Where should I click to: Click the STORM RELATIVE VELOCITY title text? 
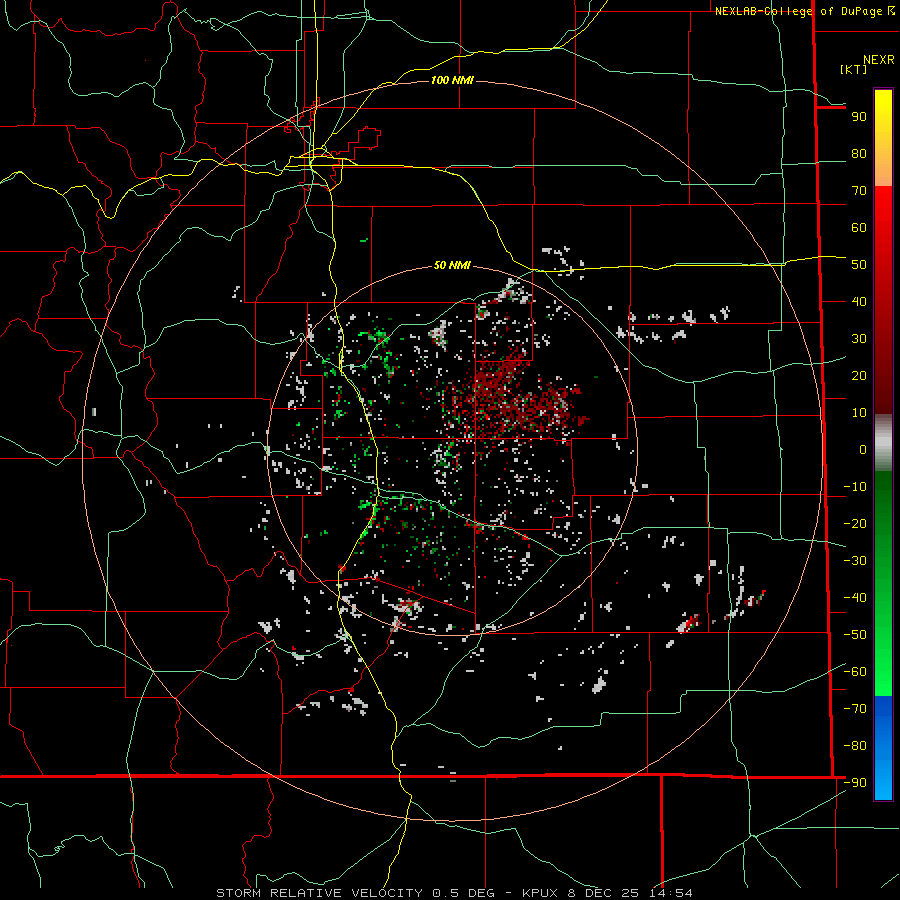click(320, 893)
